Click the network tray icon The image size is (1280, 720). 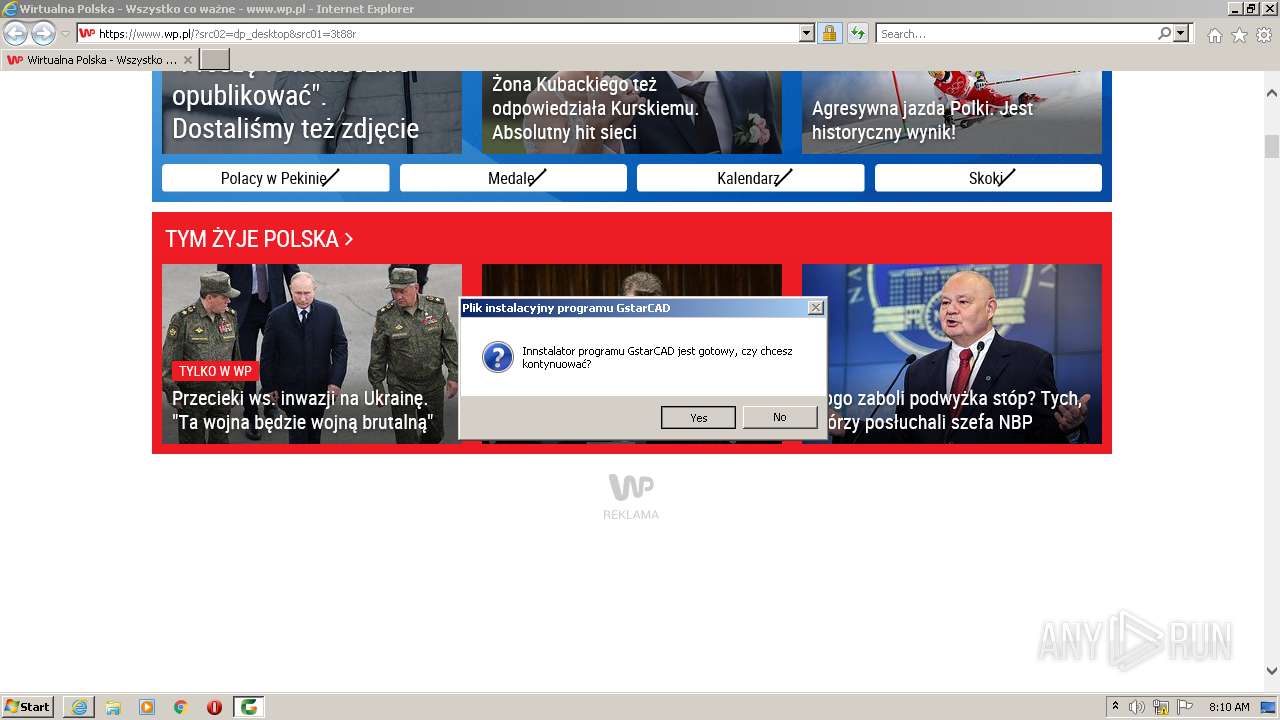click(1161, 707)
